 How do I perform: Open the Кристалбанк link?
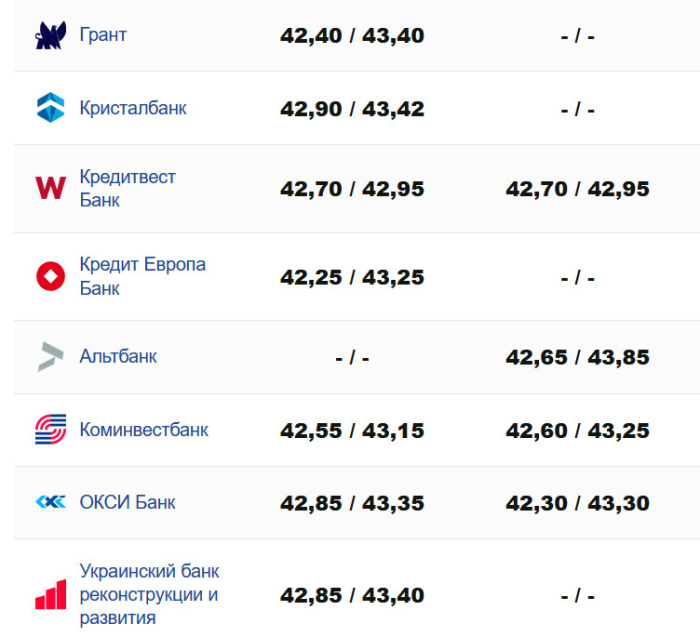pos(133,108)
